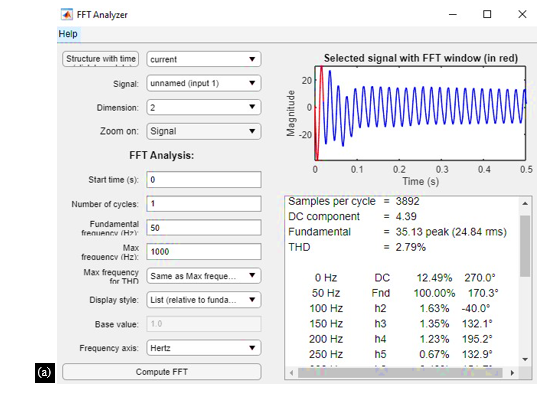
Task: Click the results list scroll down arrow
Action: 525,359
